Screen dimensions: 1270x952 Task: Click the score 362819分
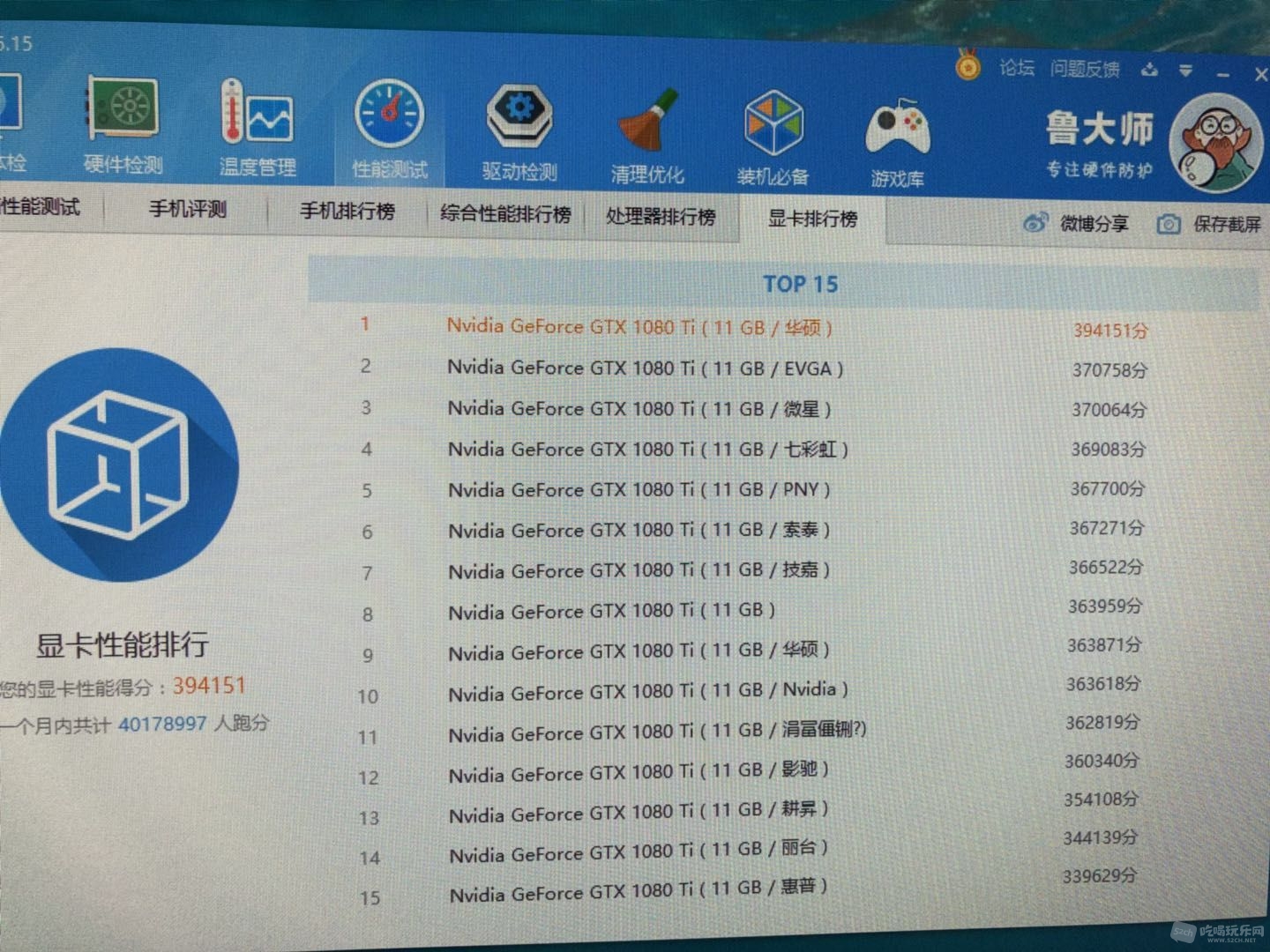click(1102, 723)
